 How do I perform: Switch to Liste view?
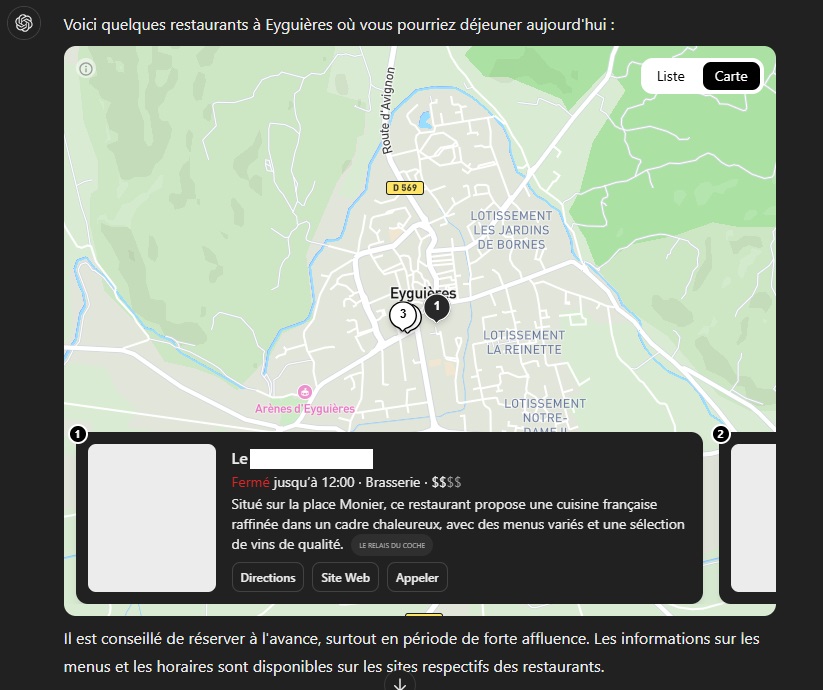[671, 76]
